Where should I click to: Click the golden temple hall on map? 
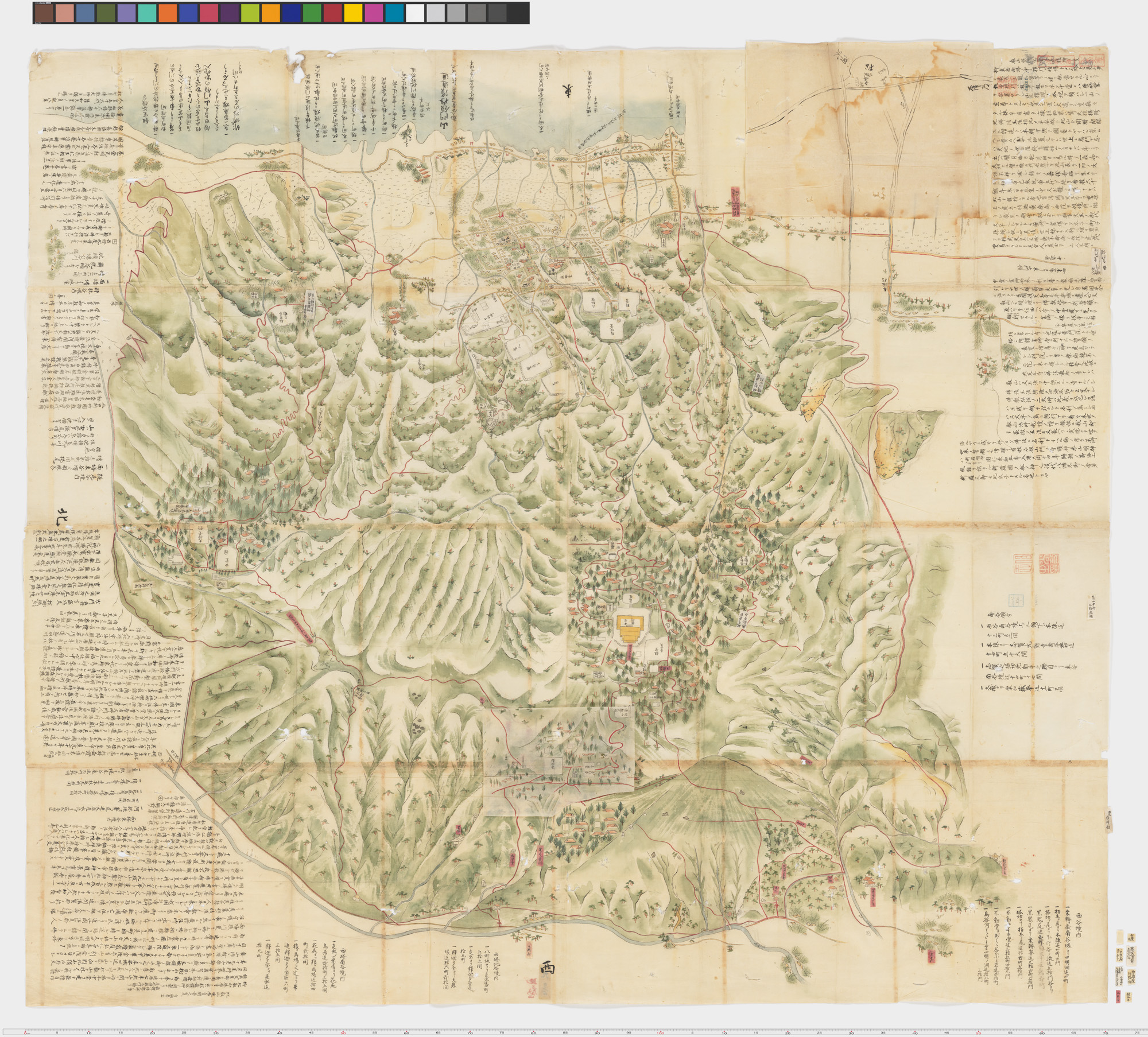630,628
